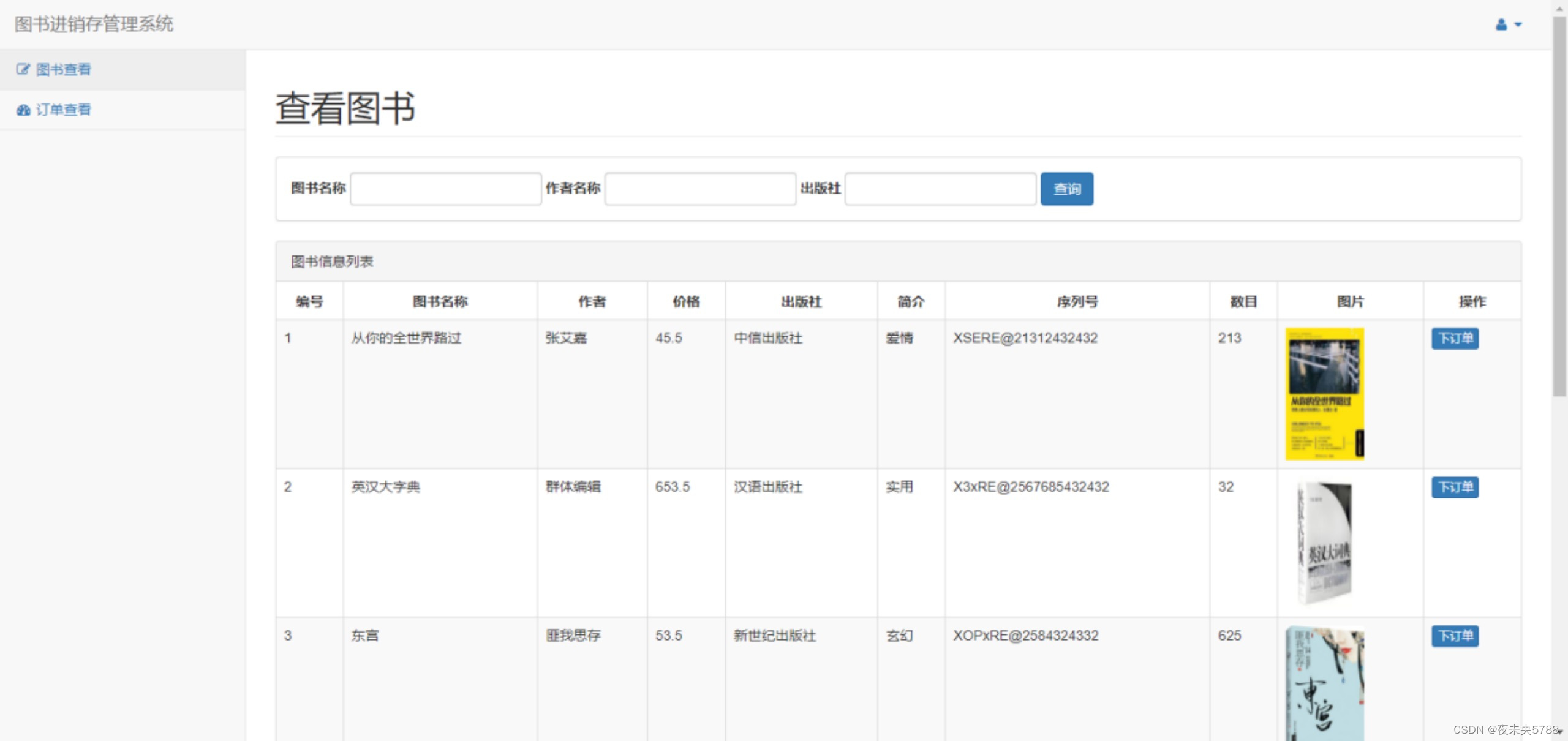The height and width of the screenshot is (741, 1568).
Task: Click author cell 群体编辑
Action: [573, 487]
